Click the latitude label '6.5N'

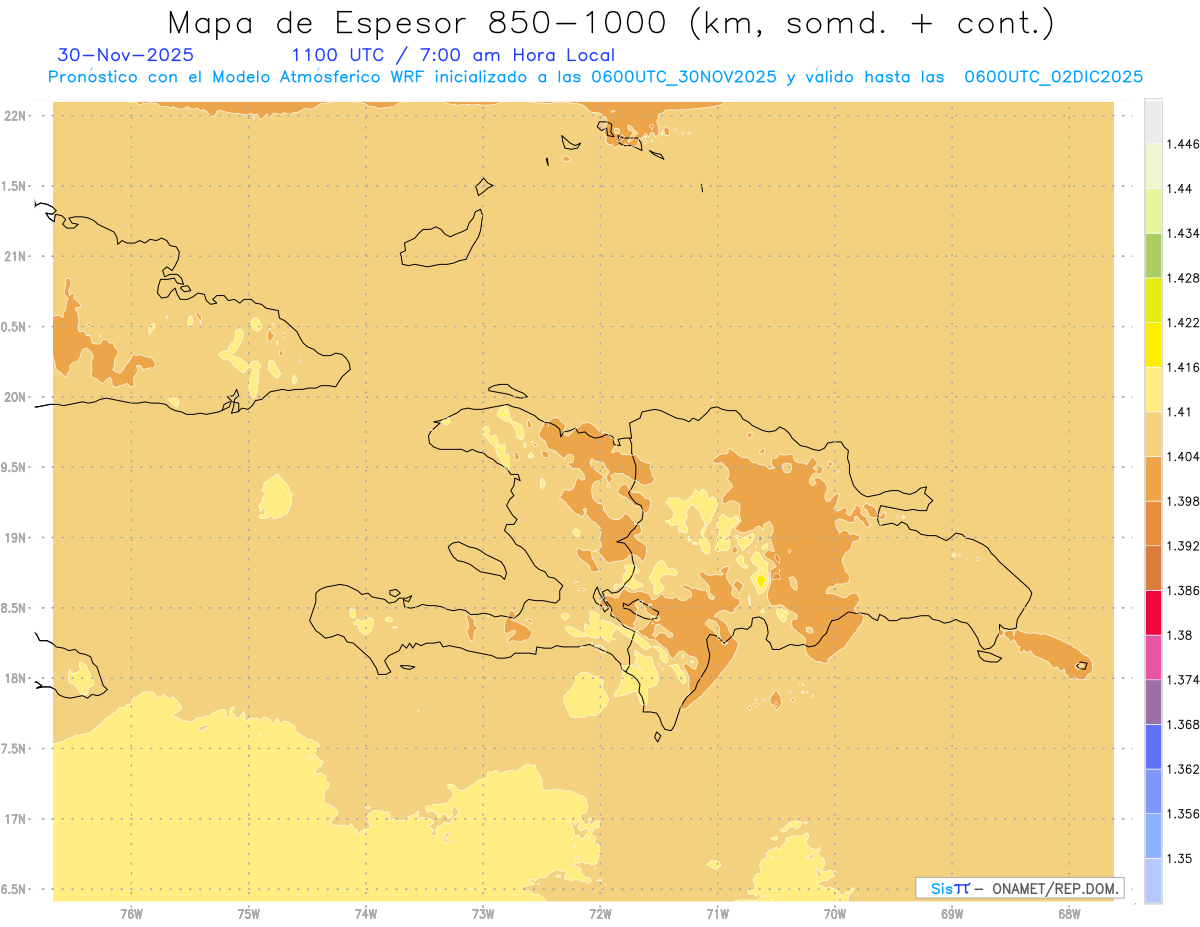pyautogui.click(x=13, y=890)
